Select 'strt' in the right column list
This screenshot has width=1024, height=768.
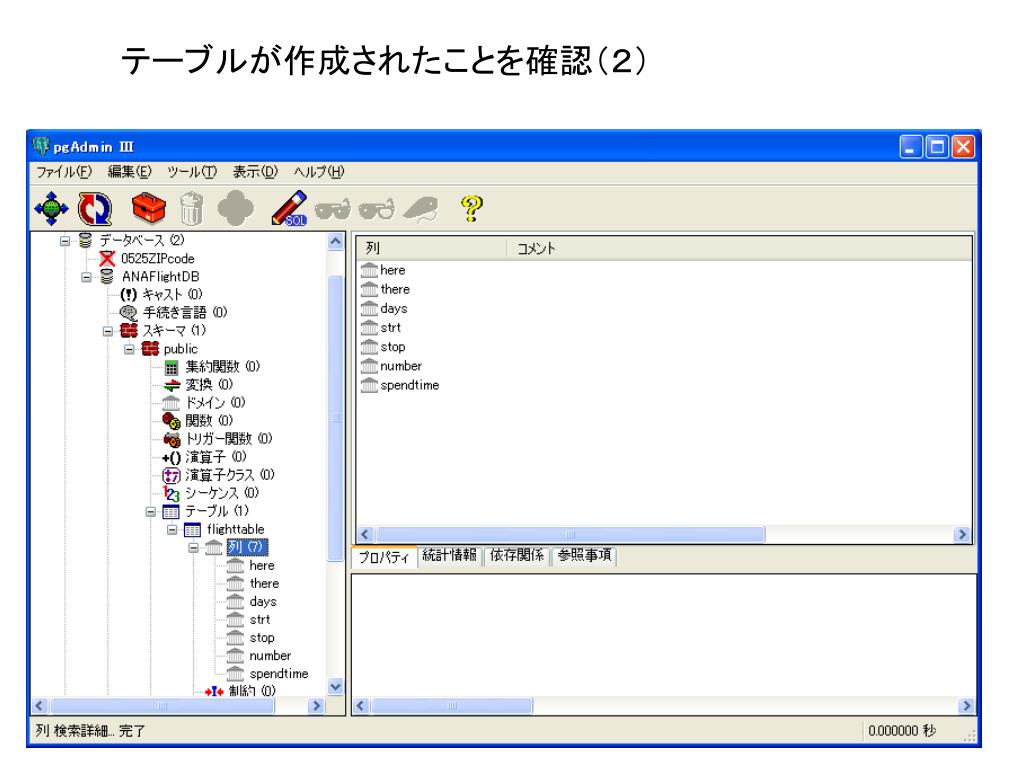pyautogui.click(x=391, y=328)
